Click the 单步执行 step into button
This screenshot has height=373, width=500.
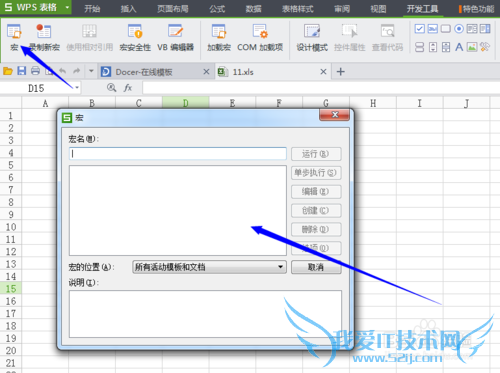point(316,173)
